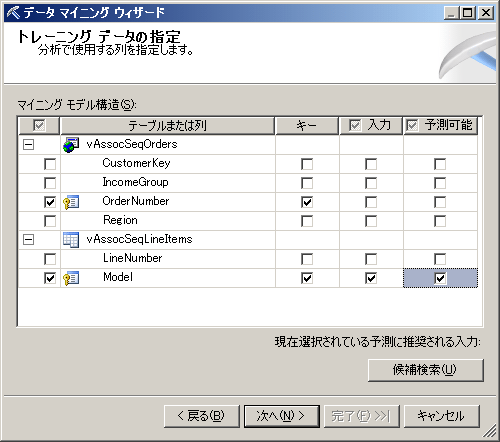
Task: Click the key icon beside Model
Action: (71, 278)
